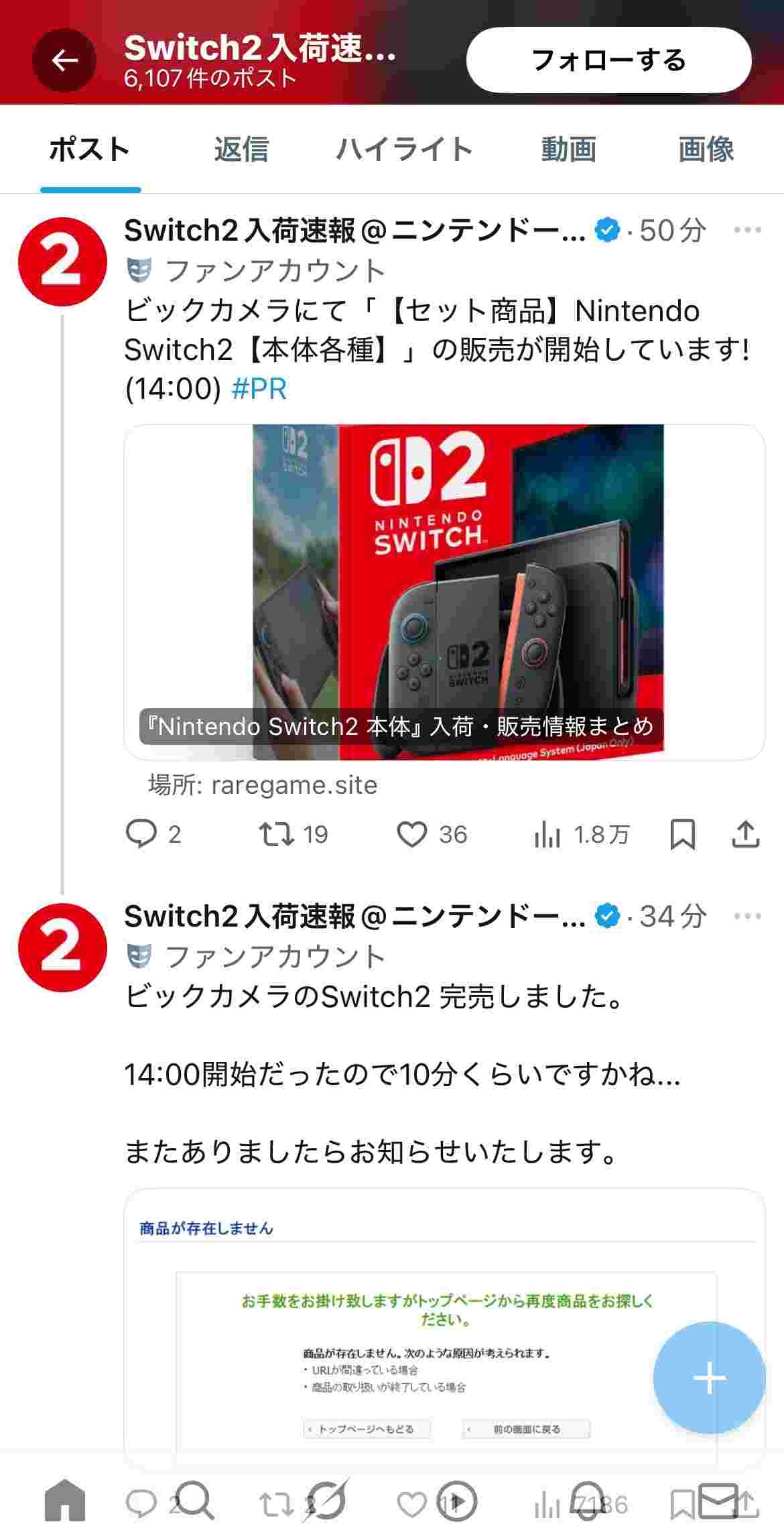
Task: Open the Home tab in bottom bar
Action: [65, 1501]
